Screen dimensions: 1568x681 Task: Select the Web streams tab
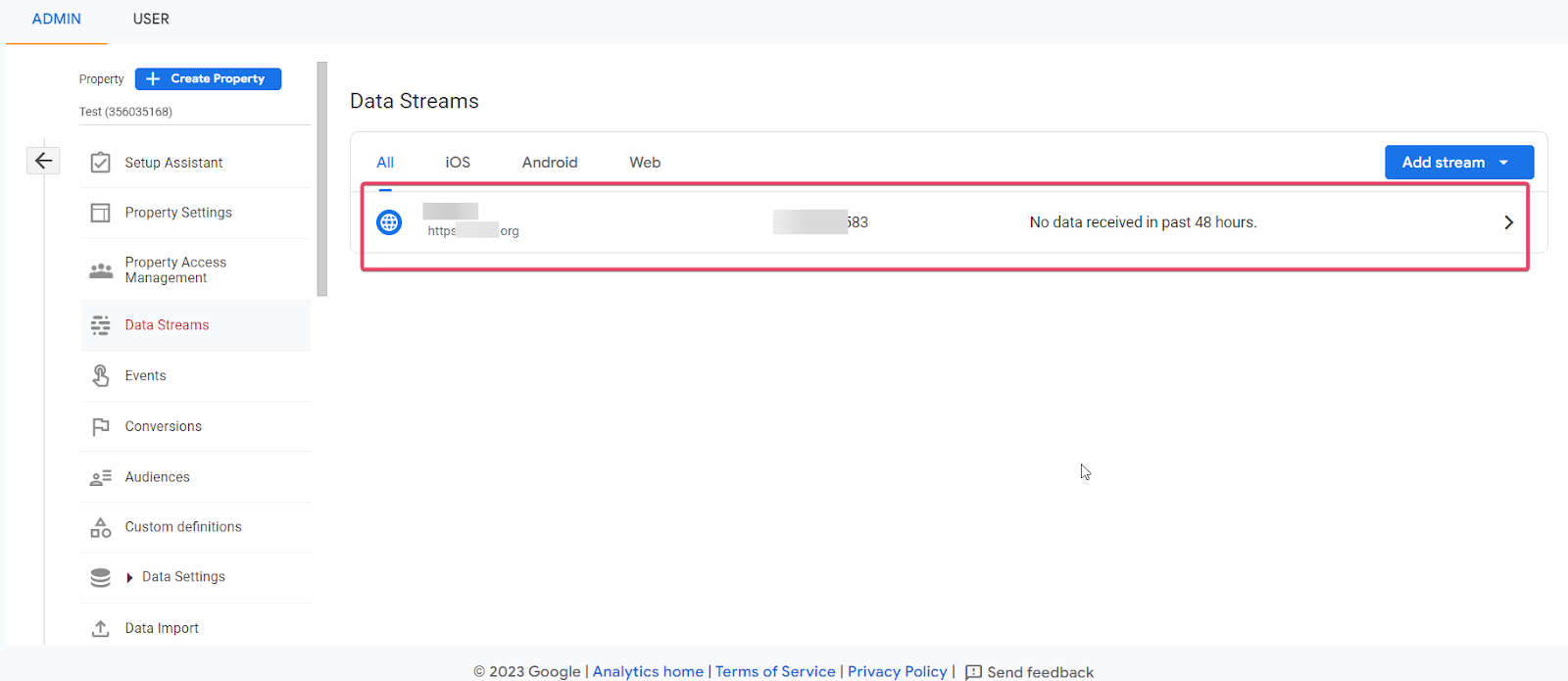pos(645,163)
